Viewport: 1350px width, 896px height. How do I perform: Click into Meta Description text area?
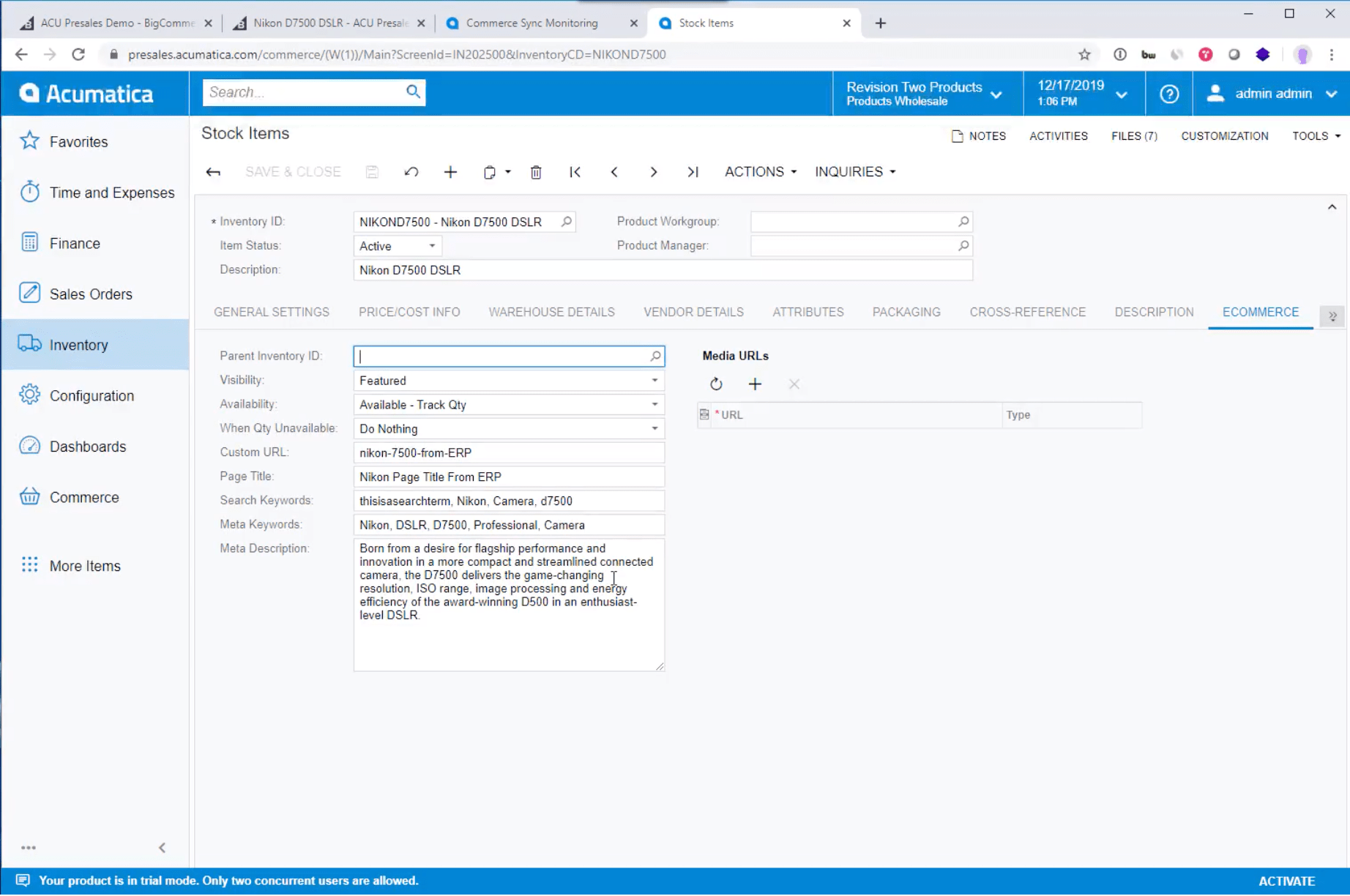(x=509, y=605)
